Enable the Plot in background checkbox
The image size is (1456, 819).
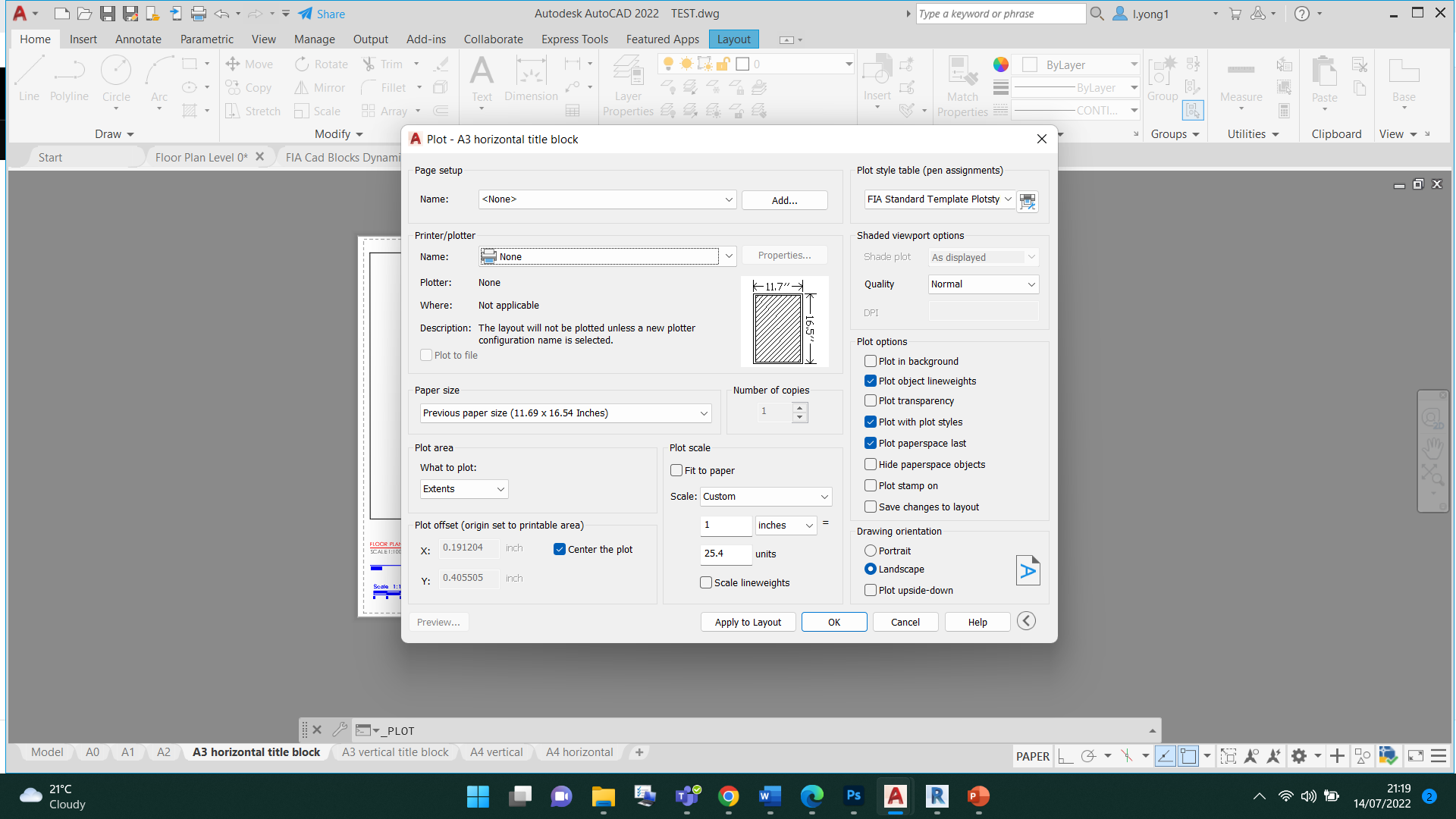pos(871,362)
